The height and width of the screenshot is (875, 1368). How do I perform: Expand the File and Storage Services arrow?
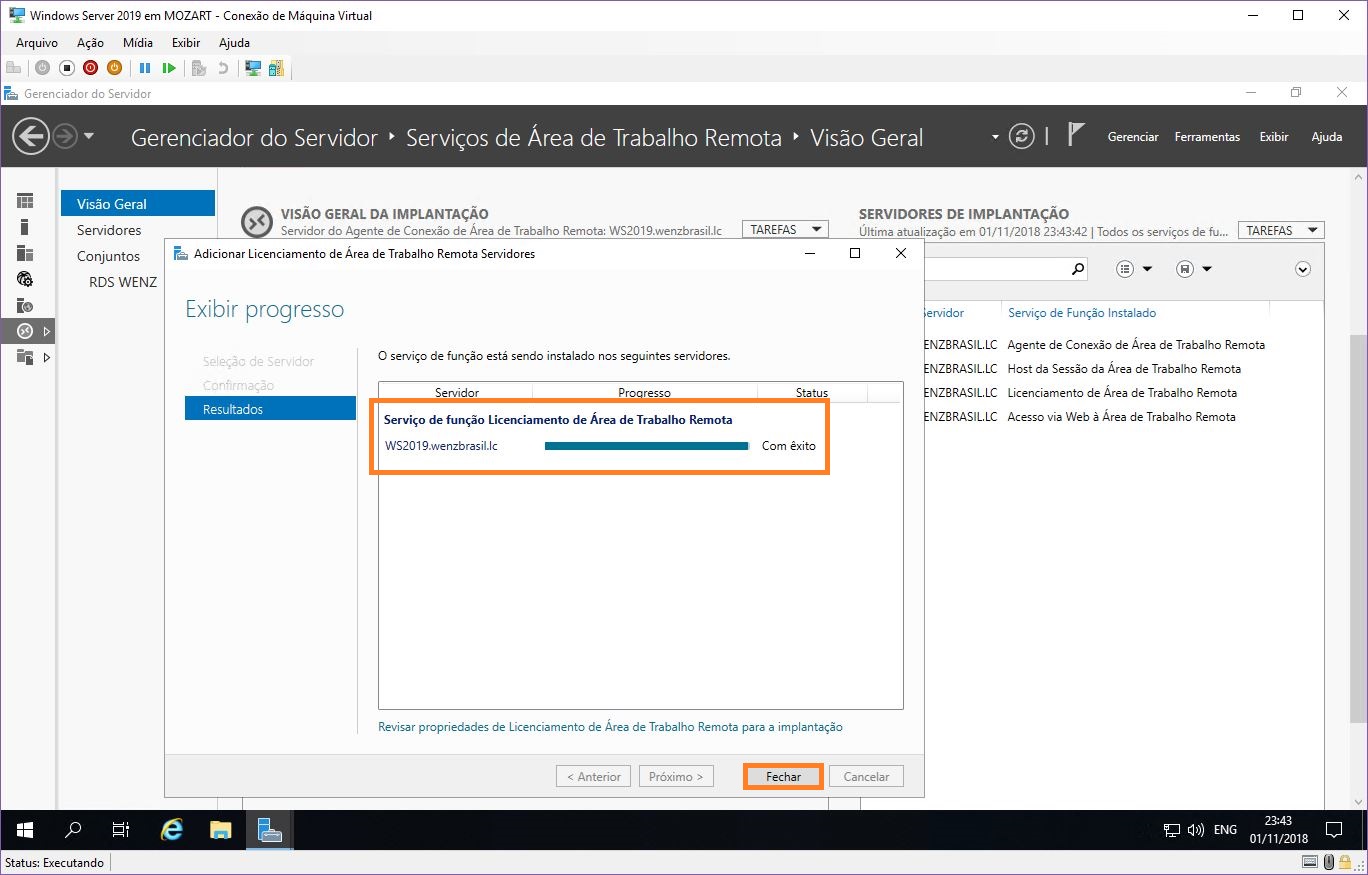[47, 357]
